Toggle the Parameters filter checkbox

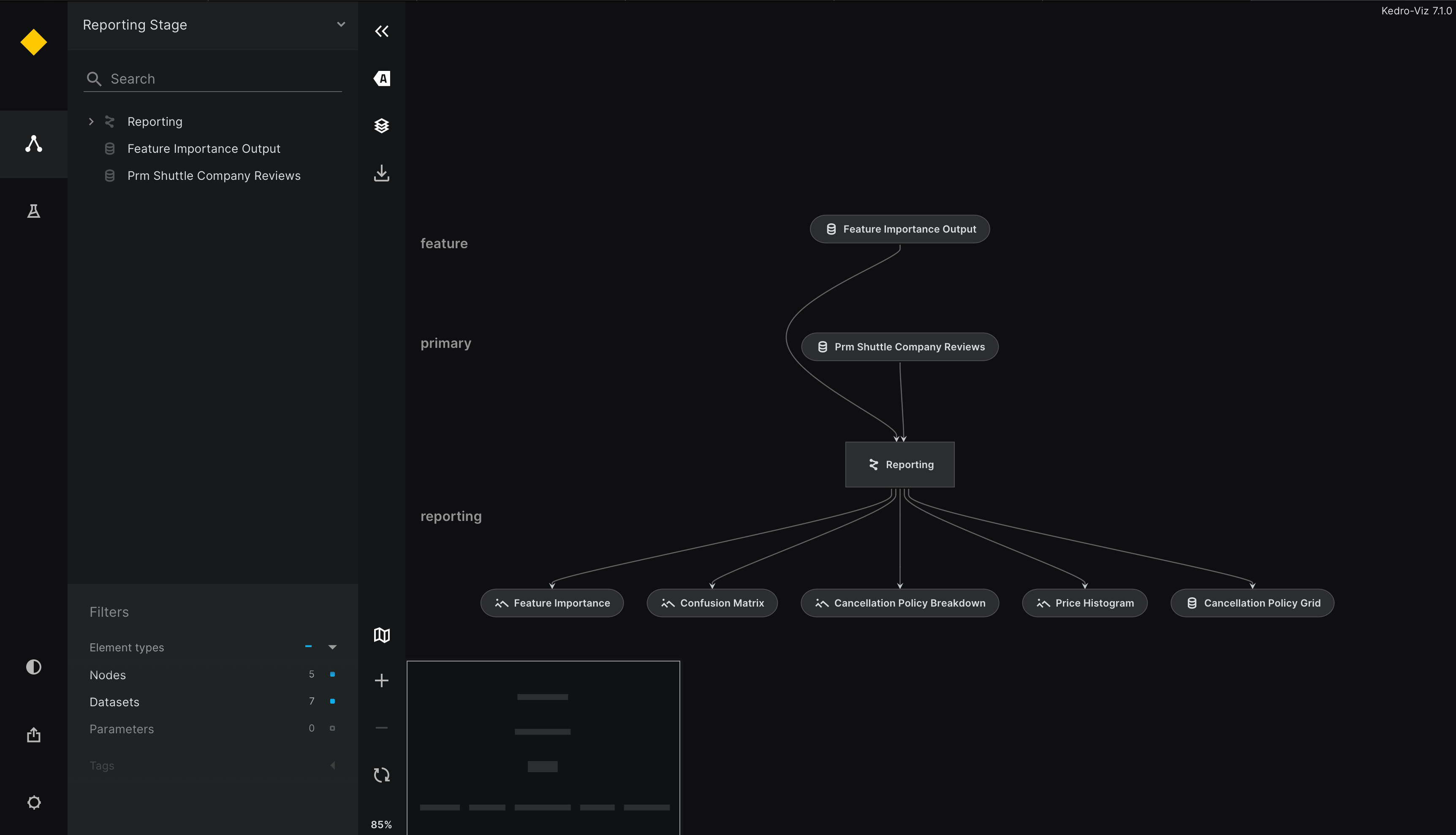tap(332, 728)
